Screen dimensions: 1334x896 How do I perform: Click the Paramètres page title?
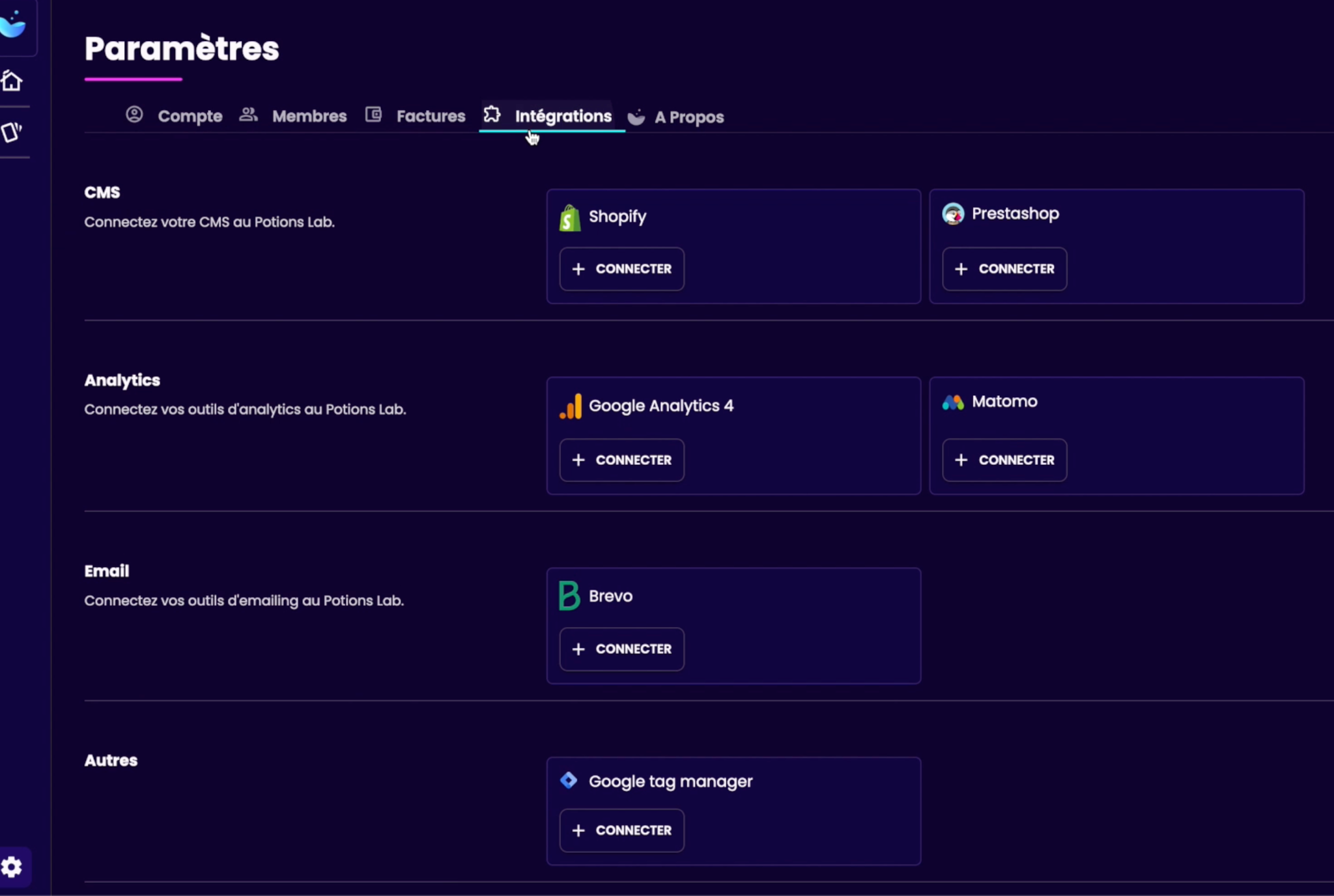(182, 48)
